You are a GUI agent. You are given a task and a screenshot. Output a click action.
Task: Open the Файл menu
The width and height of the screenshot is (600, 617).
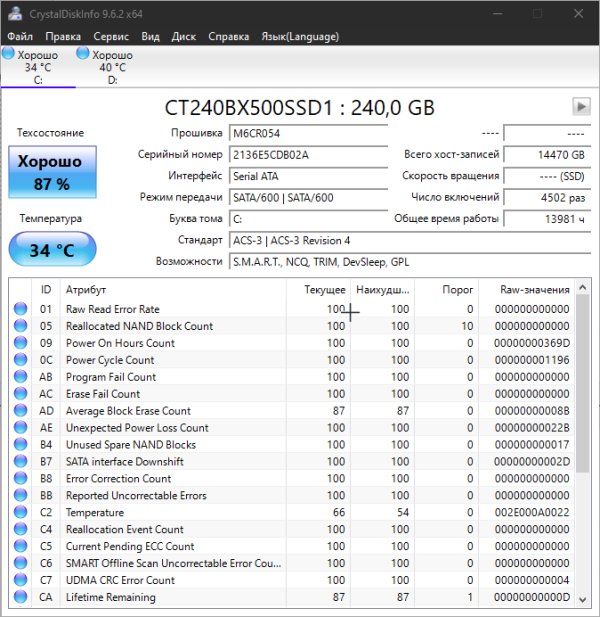19,36
